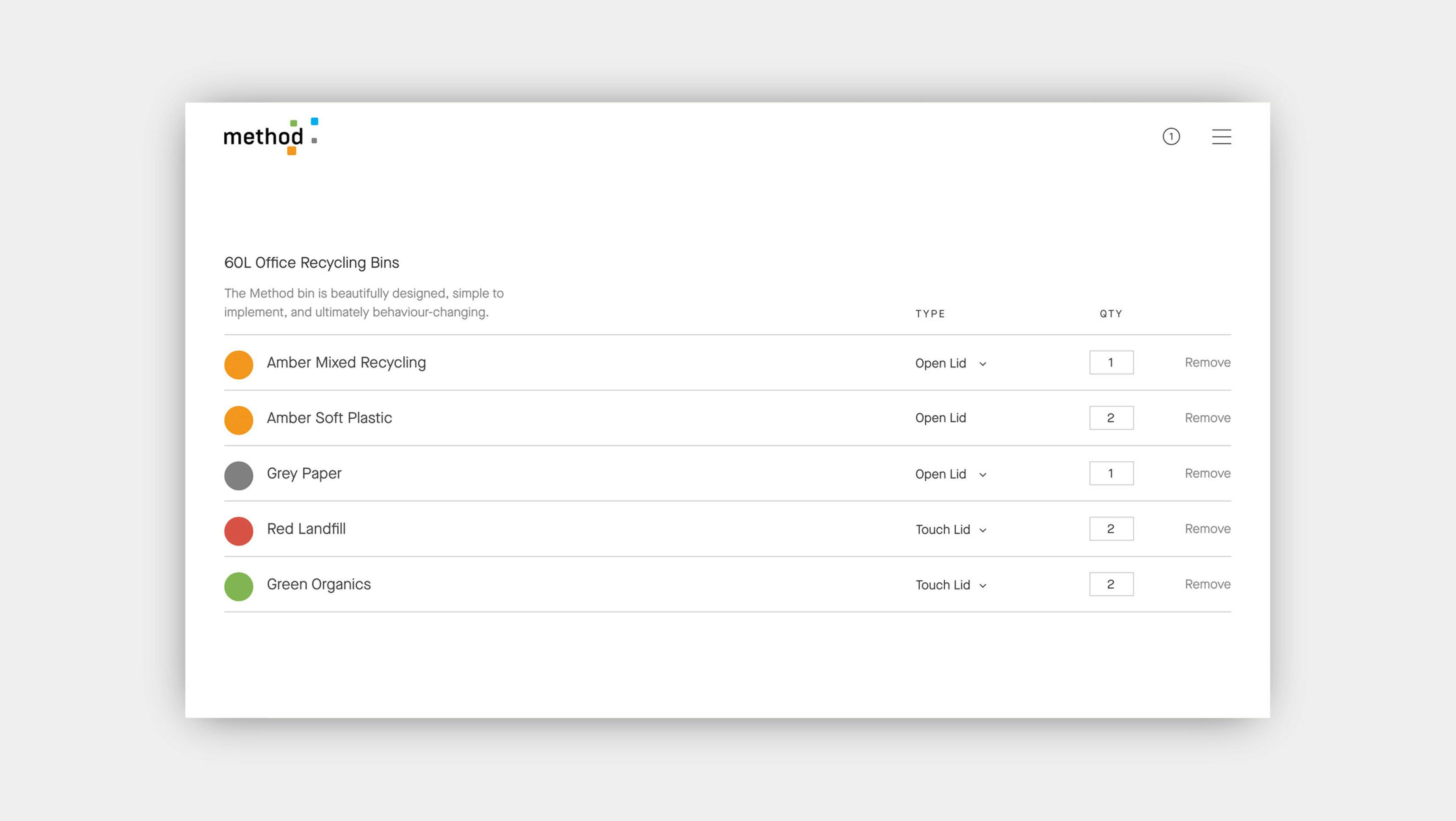Click the Amber Soft Plastic orange circle
The height and width of the screenshot is (821, 1456).
239,420
